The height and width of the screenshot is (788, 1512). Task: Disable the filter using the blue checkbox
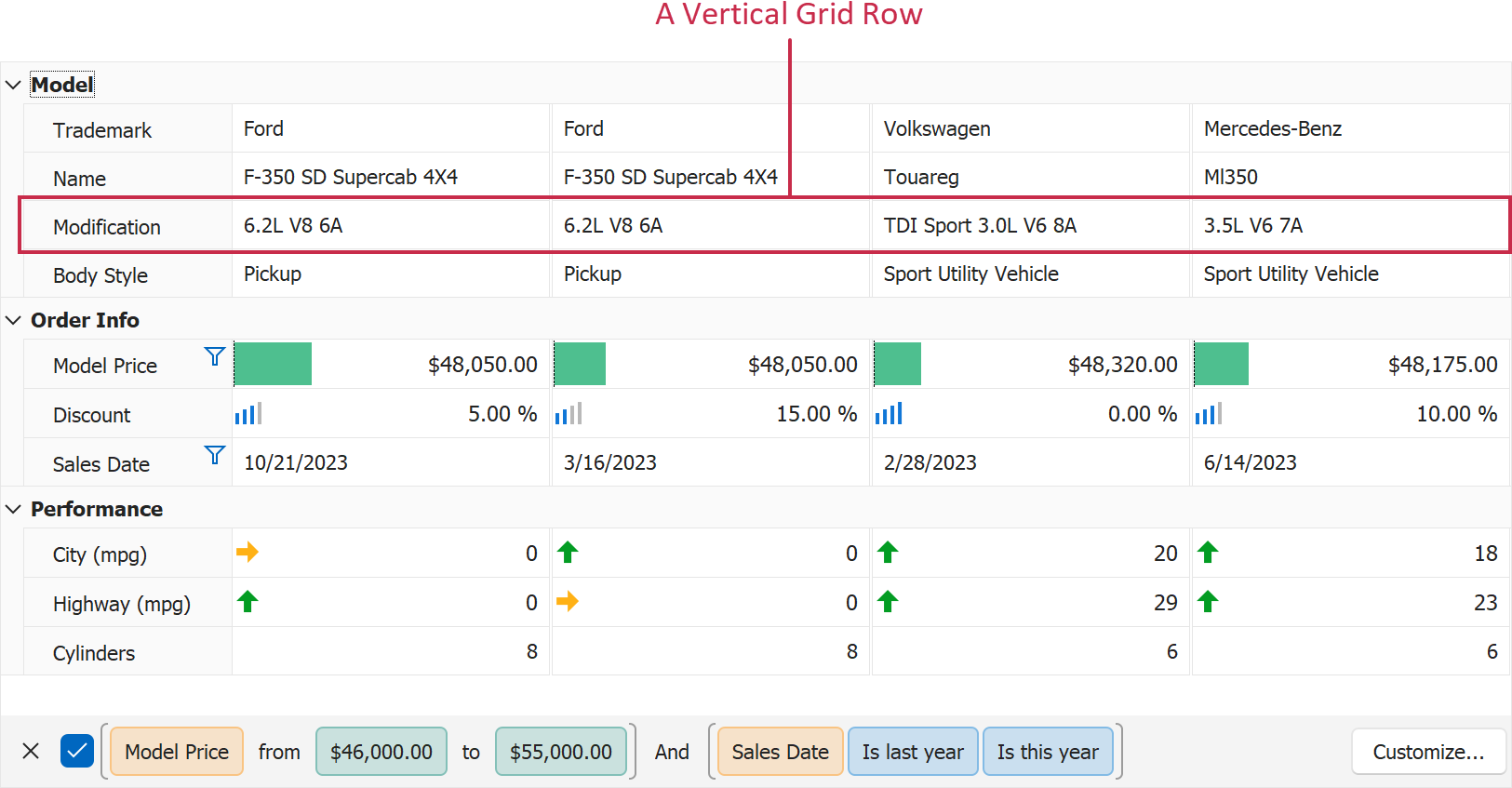coord(77,751)
